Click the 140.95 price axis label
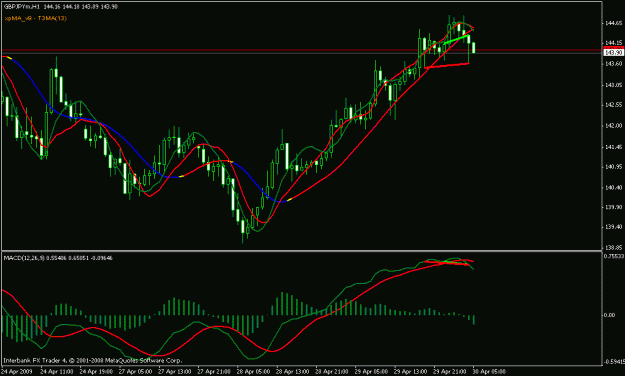This screenshot has height=376, width=625. click(x=613, y=167)
